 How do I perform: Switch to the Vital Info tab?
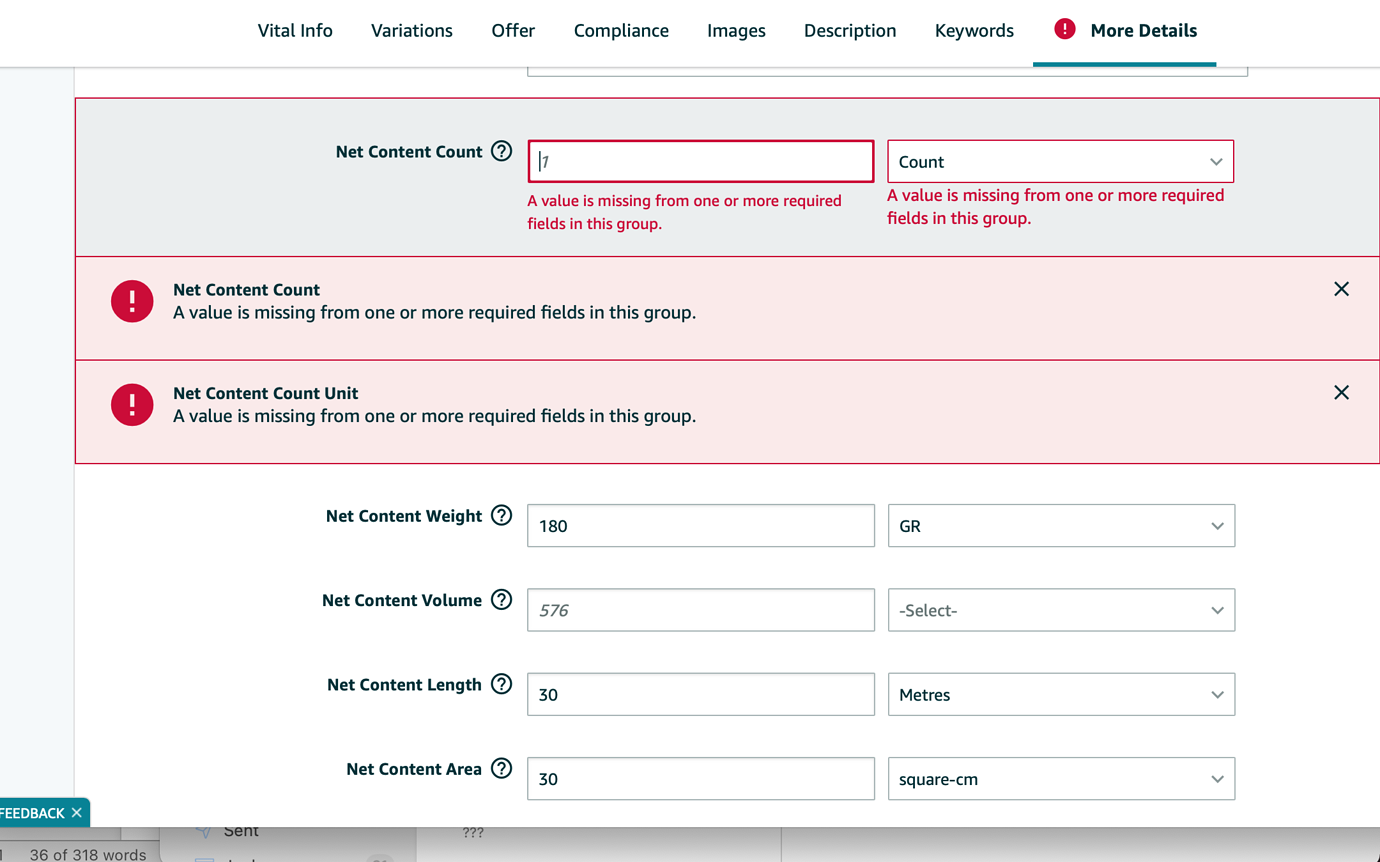point(295,31)
